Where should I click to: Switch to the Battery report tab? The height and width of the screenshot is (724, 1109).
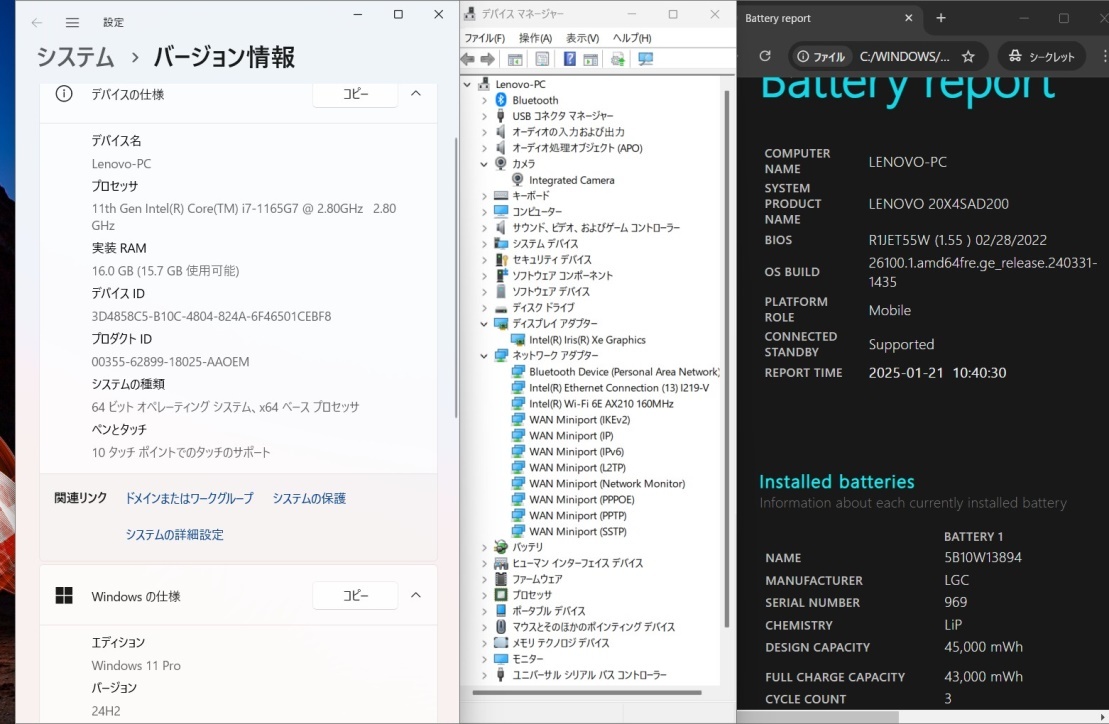click(828, 18)
